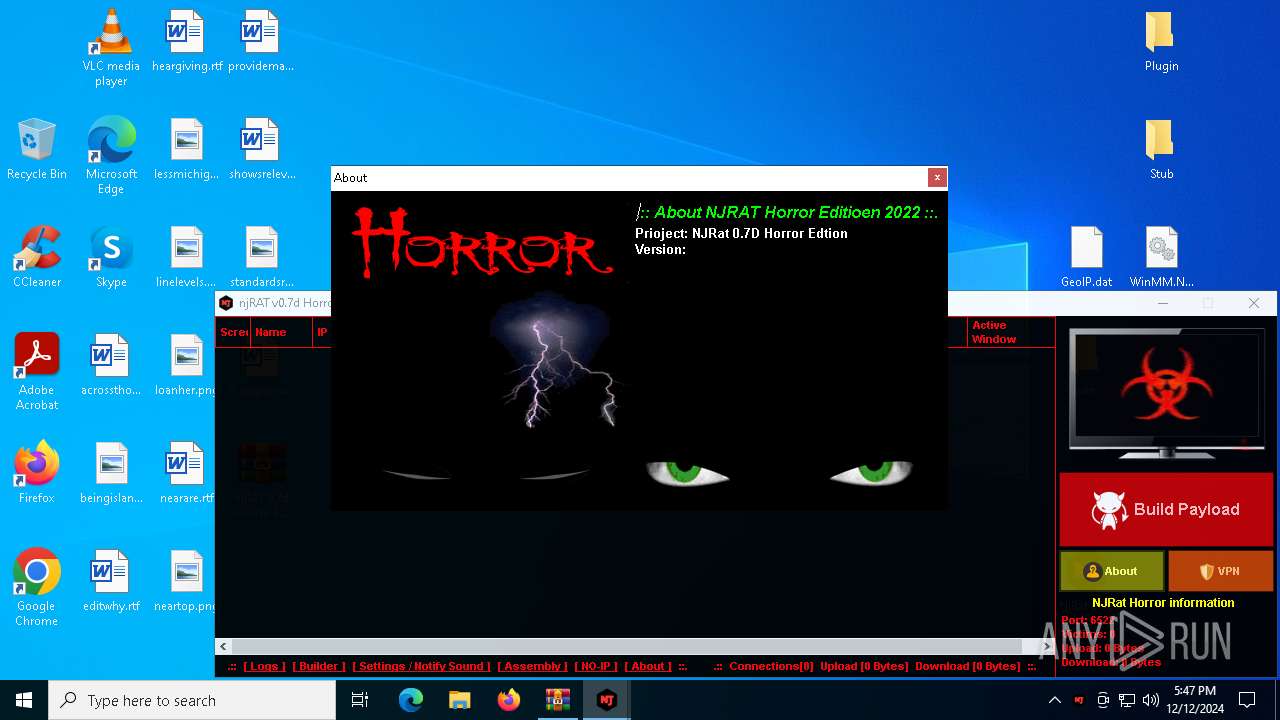This screenshot has width=1280, height=720.
Task: Open editwhy.rtf document on desktop
Action: [x=111, y=581]
